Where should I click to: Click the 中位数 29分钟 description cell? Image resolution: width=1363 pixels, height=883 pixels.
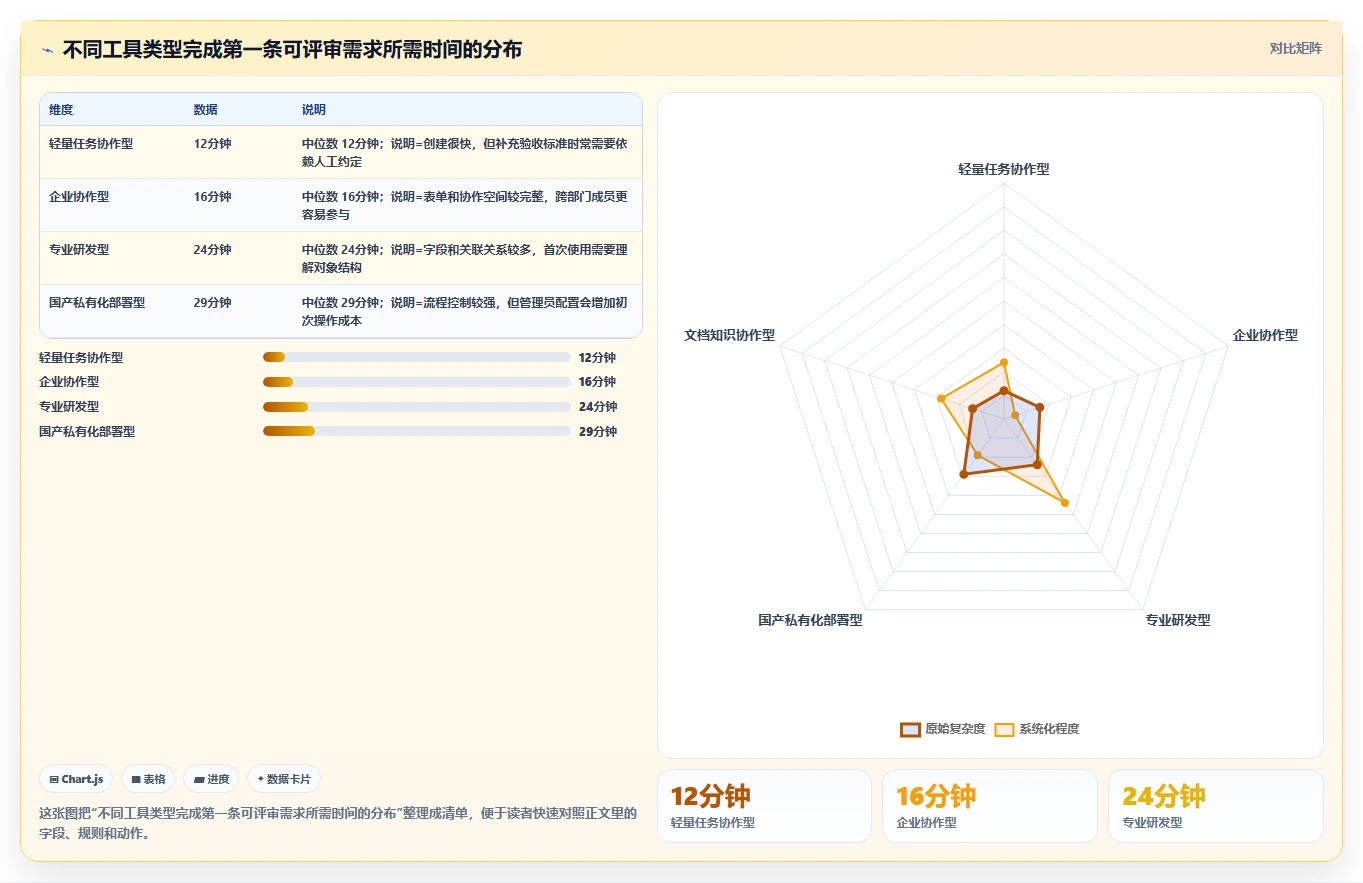[x=465, y=312]
